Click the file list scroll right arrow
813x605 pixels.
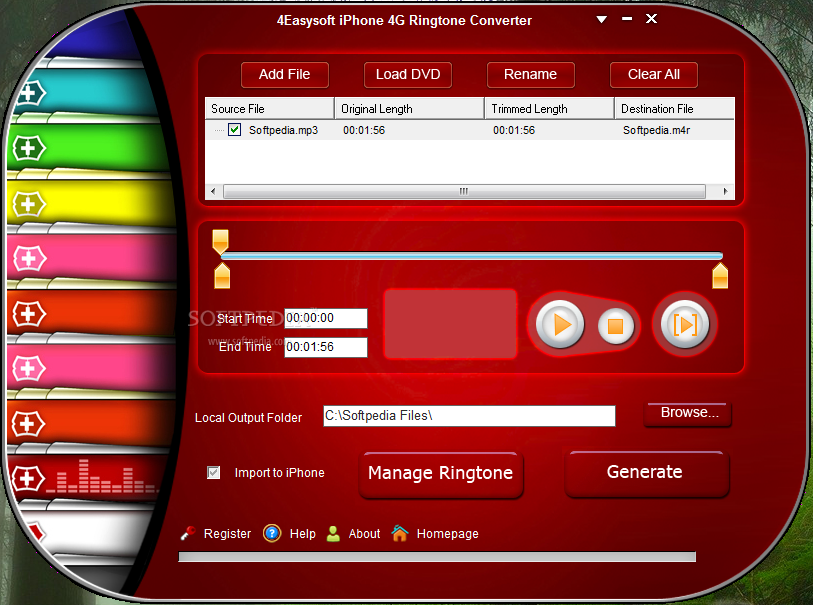point(725,191)
